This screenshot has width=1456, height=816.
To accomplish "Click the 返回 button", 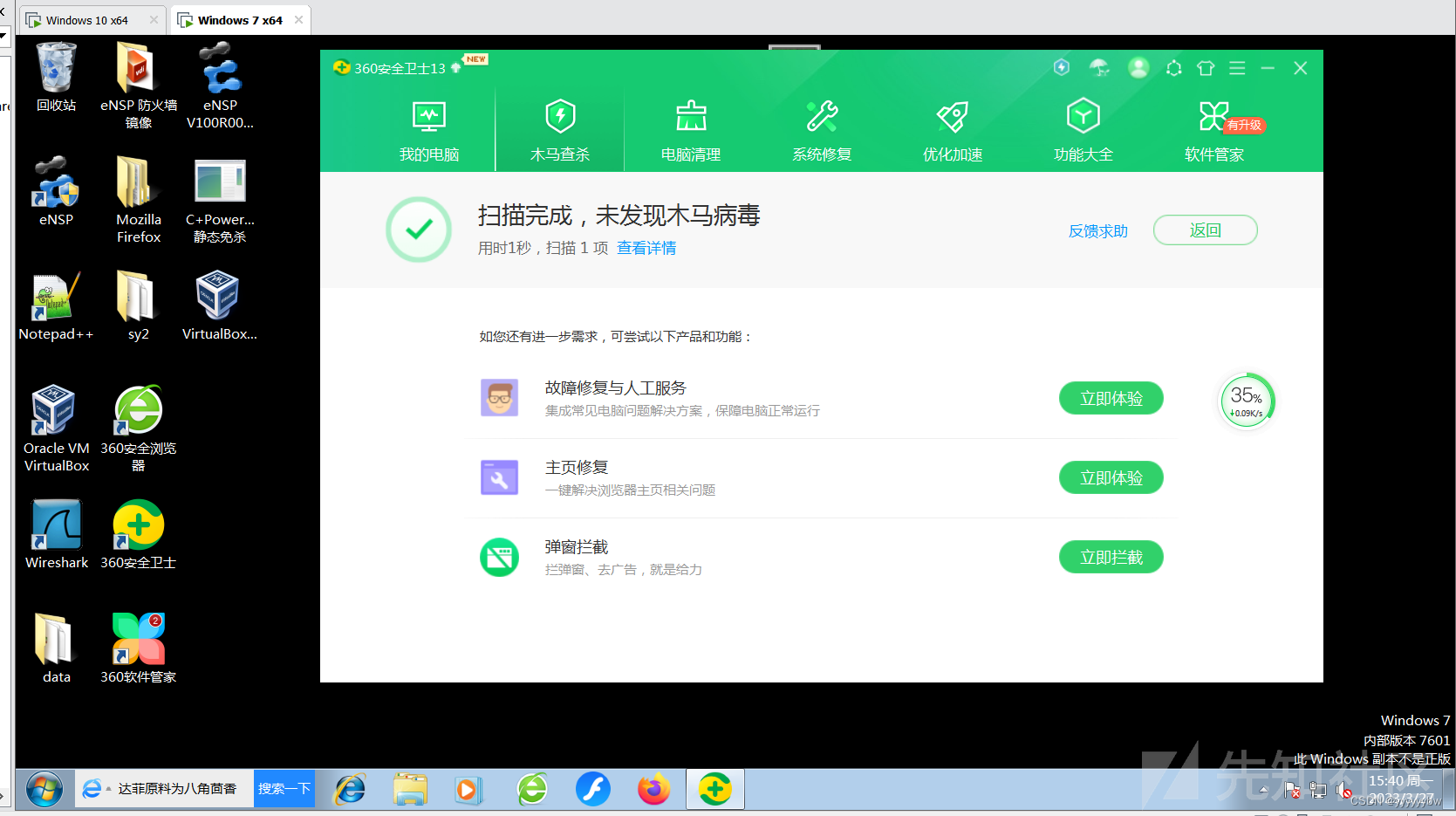I will tap(1205, 230).
